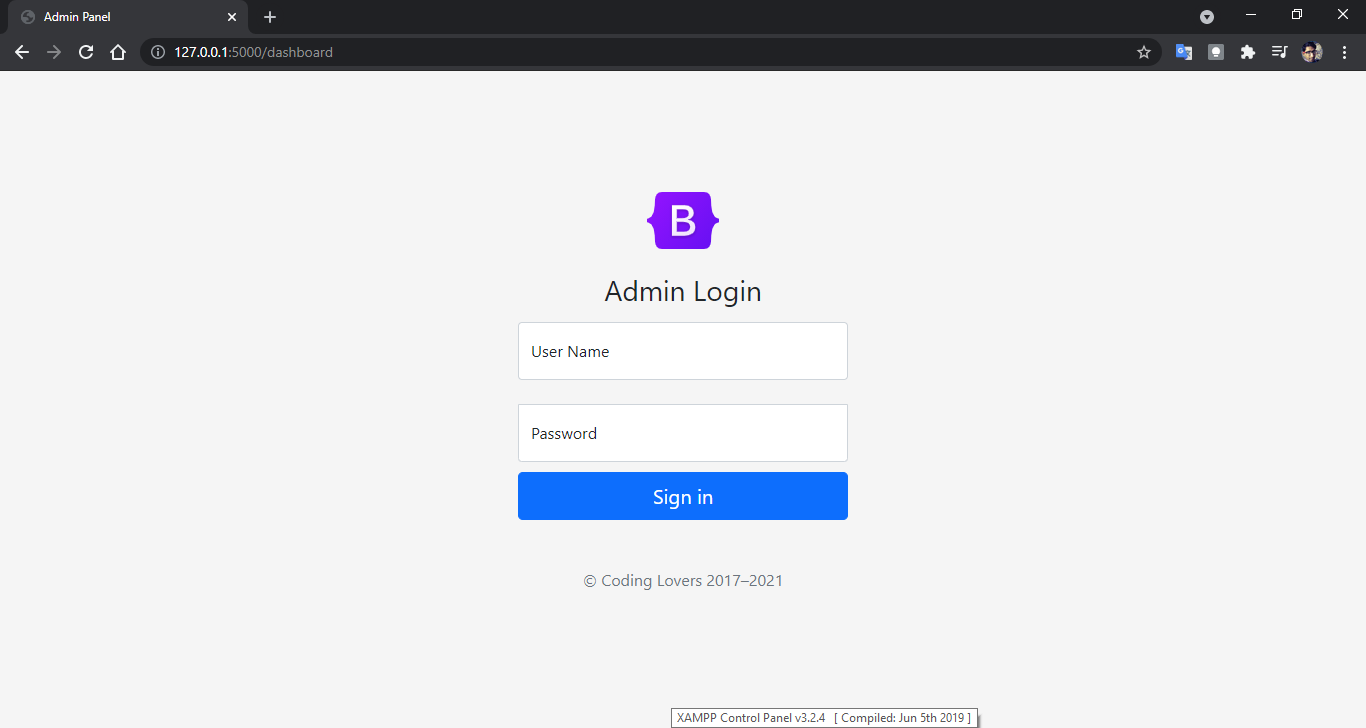Click the media controls icon near profile avatar
Screen dimensions: 1366x728
click(1279, 52)
